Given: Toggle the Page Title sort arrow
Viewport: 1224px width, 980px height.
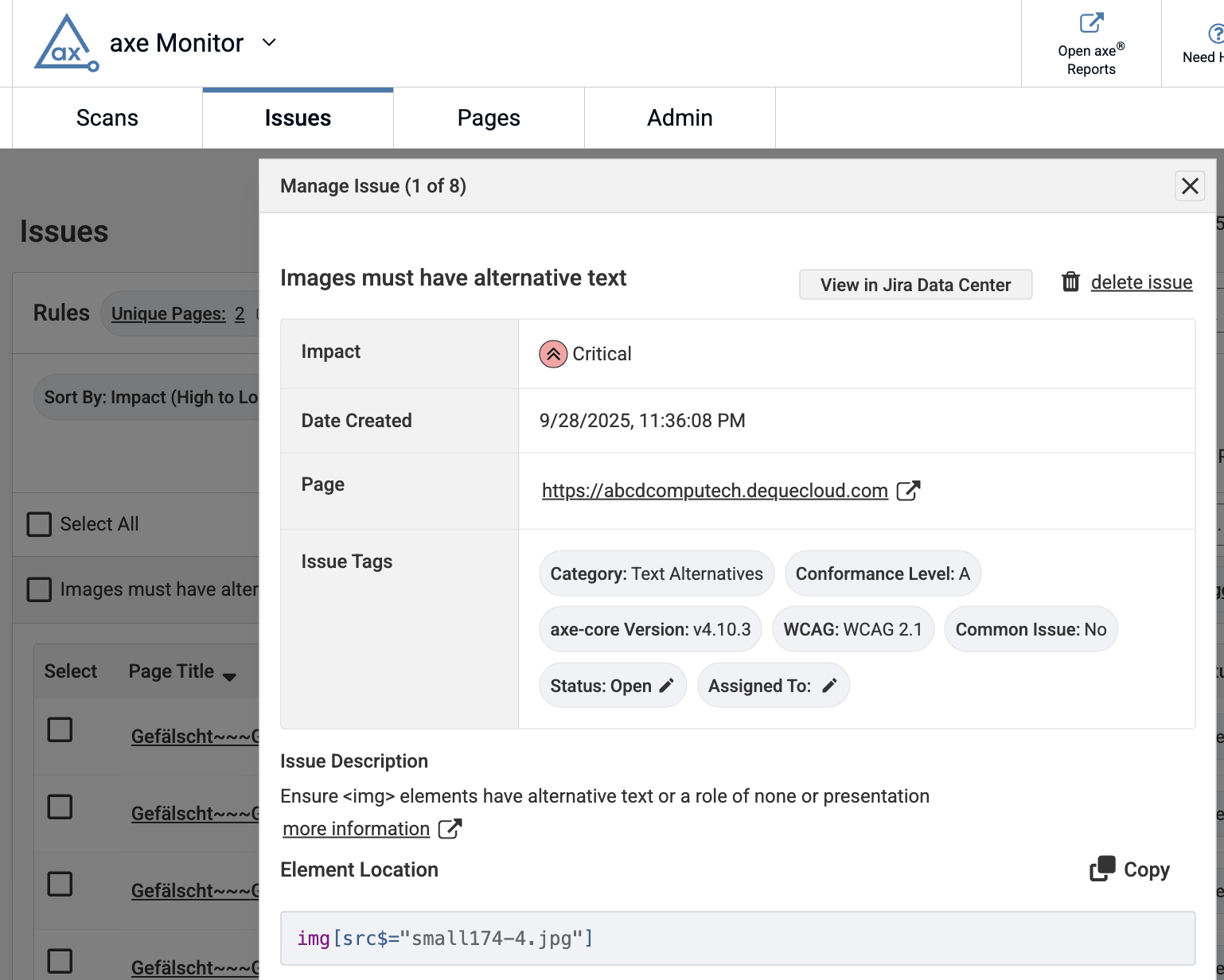Looking at the screenshot, I should point(230,677).
